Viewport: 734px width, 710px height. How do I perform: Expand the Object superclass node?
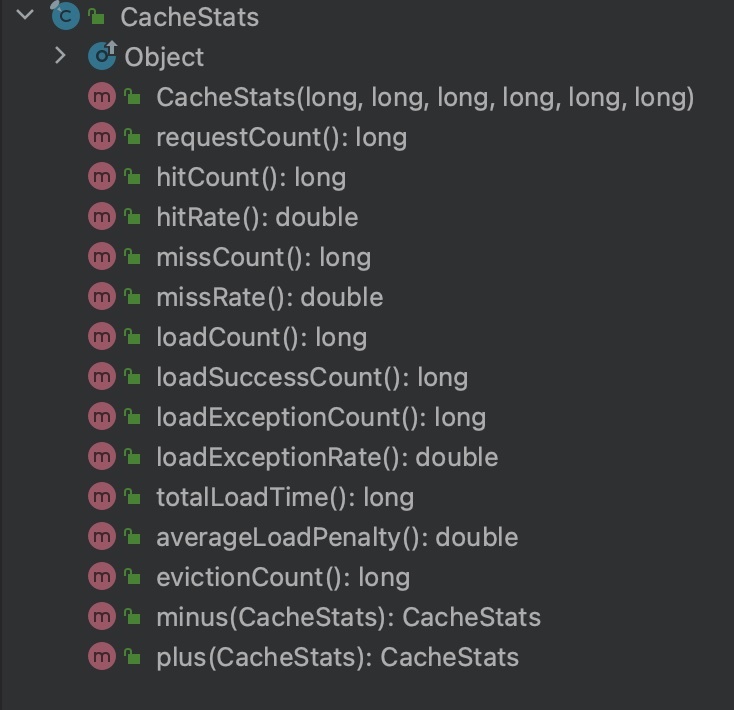coord(60,56)
